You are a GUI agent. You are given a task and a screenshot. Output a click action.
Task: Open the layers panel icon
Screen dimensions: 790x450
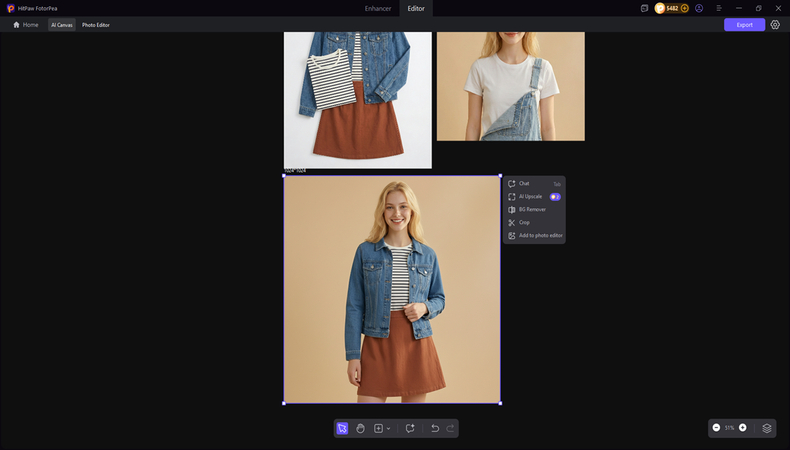[x=767, y=428]
